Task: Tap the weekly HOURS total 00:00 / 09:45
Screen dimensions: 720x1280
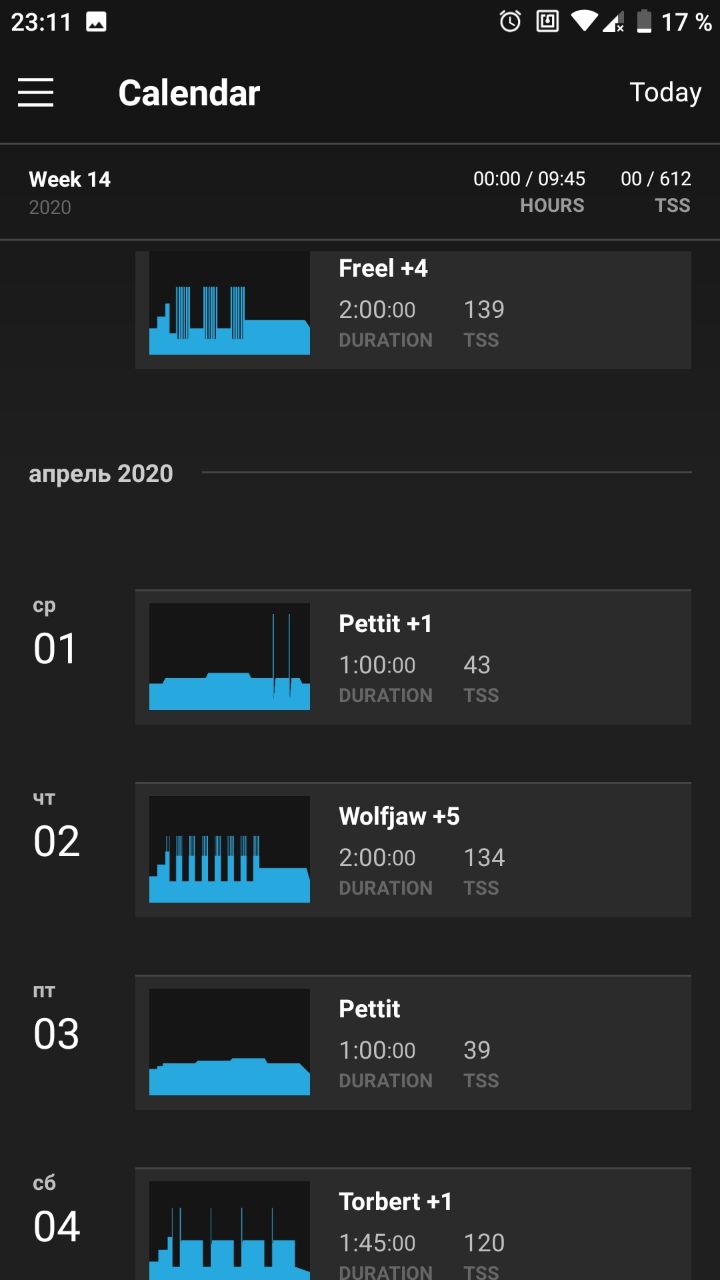Action: click(x=529, y=179)
